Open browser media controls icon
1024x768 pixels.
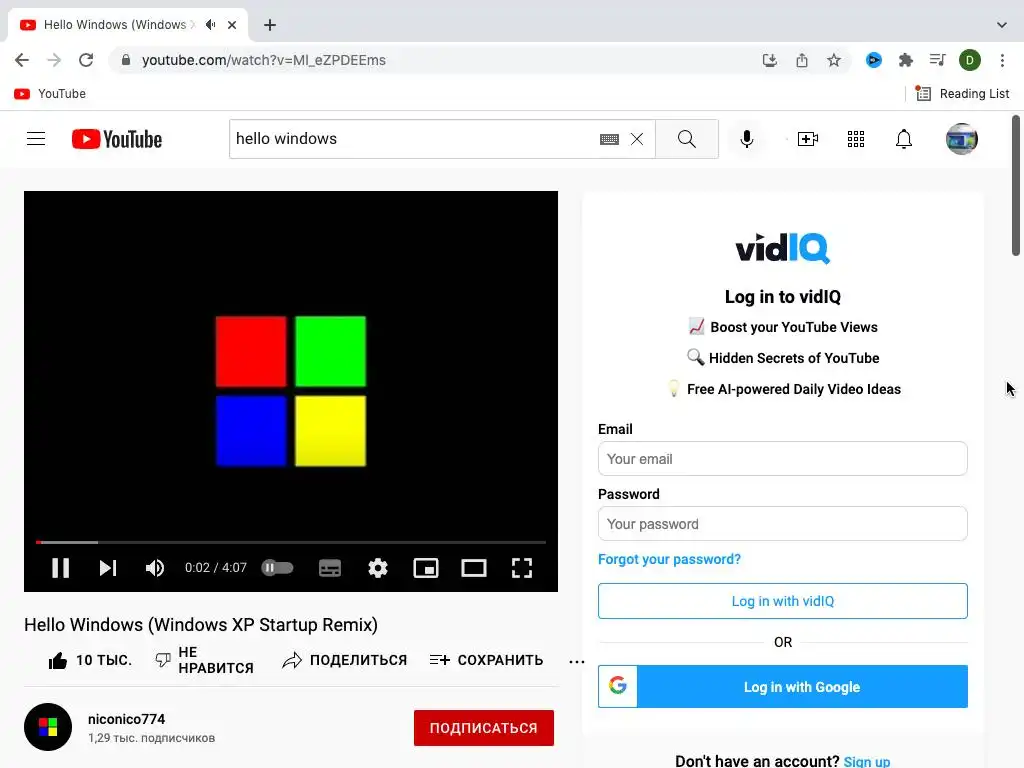pos(938,60)
